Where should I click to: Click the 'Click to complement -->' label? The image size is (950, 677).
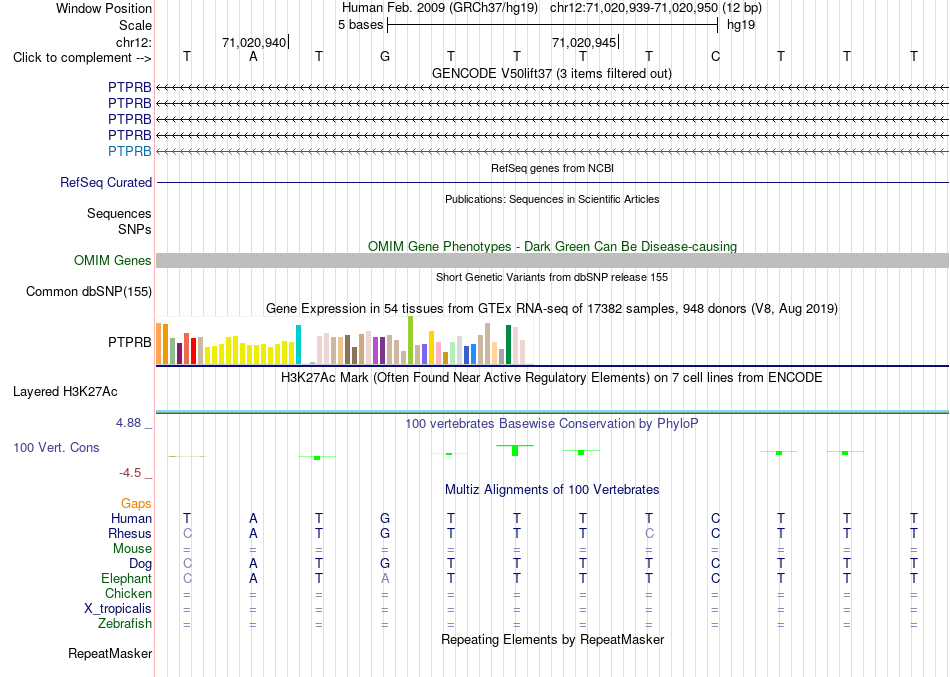(82, 58)
